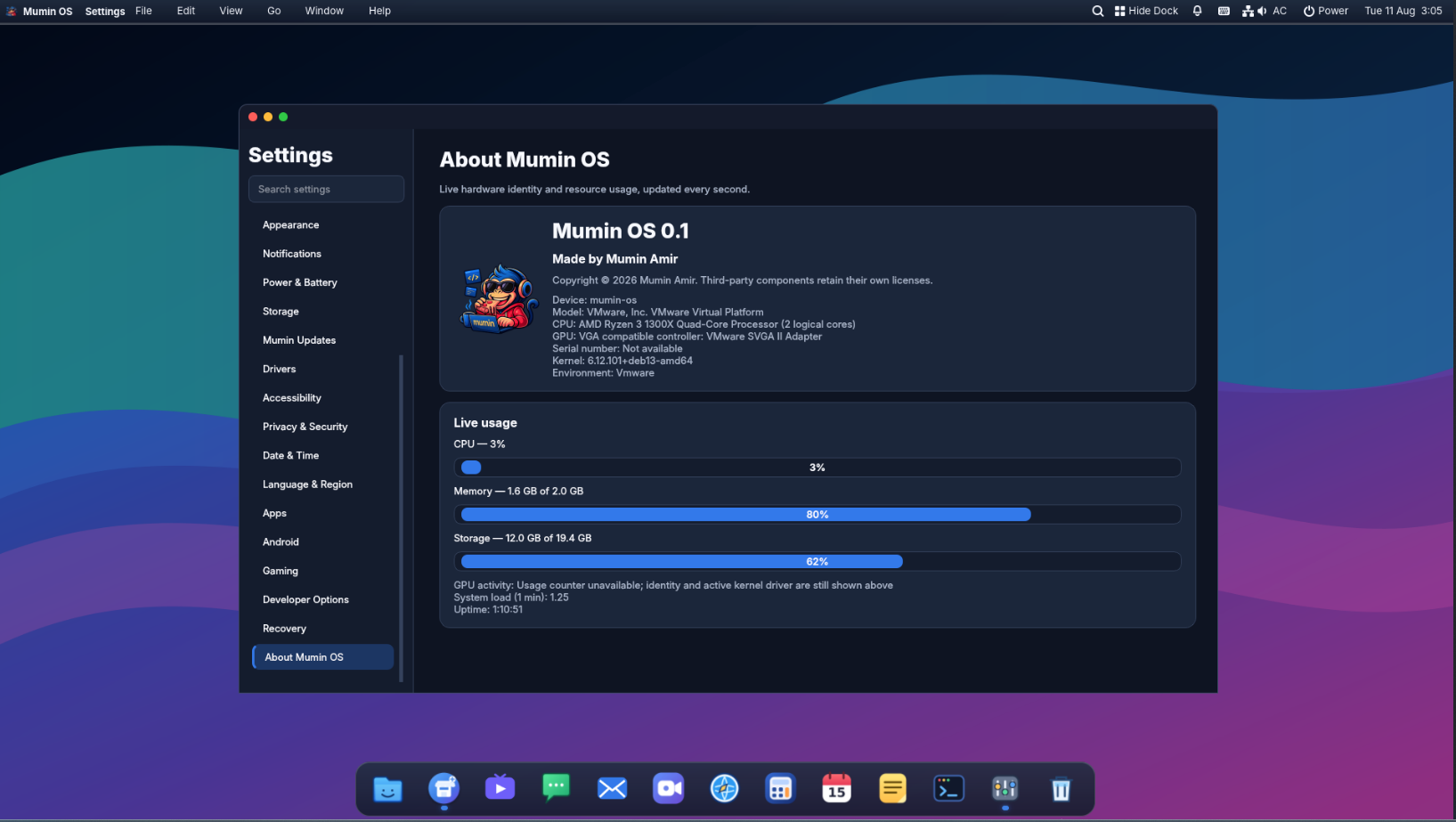
Task: Select Appearance in the settings sidebar
Action: (323, 225)
